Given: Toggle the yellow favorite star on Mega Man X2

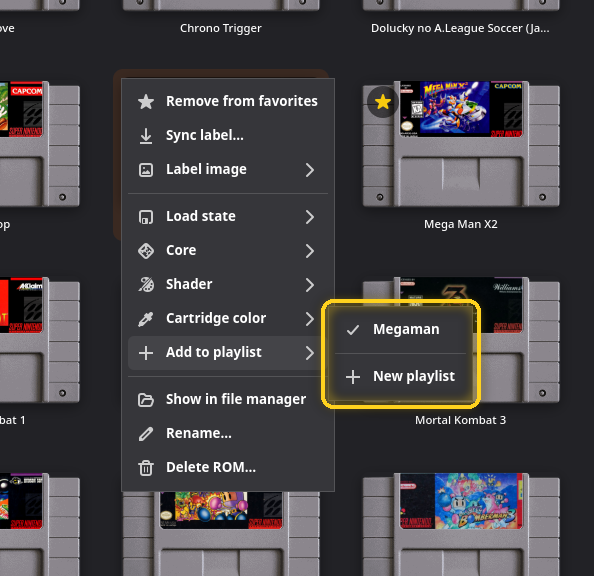Looking at the screenshot, I should (x=383, y=102).
